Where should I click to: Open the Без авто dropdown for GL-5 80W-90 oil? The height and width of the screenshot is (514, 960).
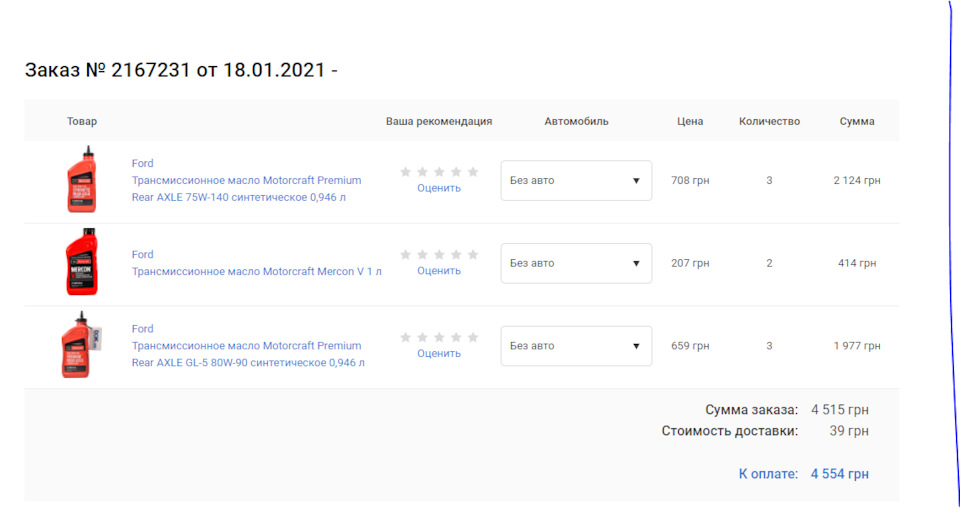[x=576, y=346]
